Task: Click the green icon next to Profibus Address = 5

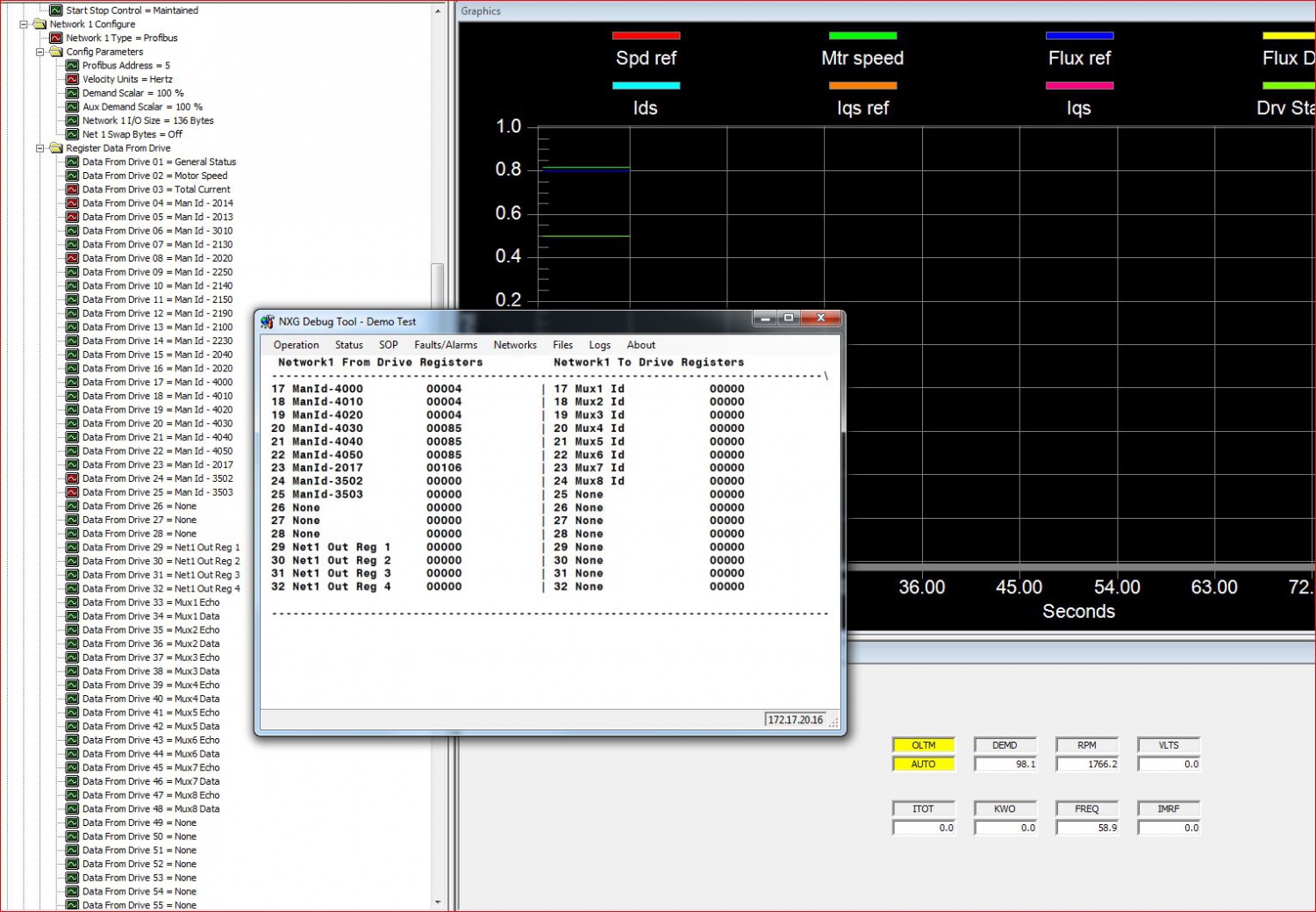Action: [x=72, y=65]
